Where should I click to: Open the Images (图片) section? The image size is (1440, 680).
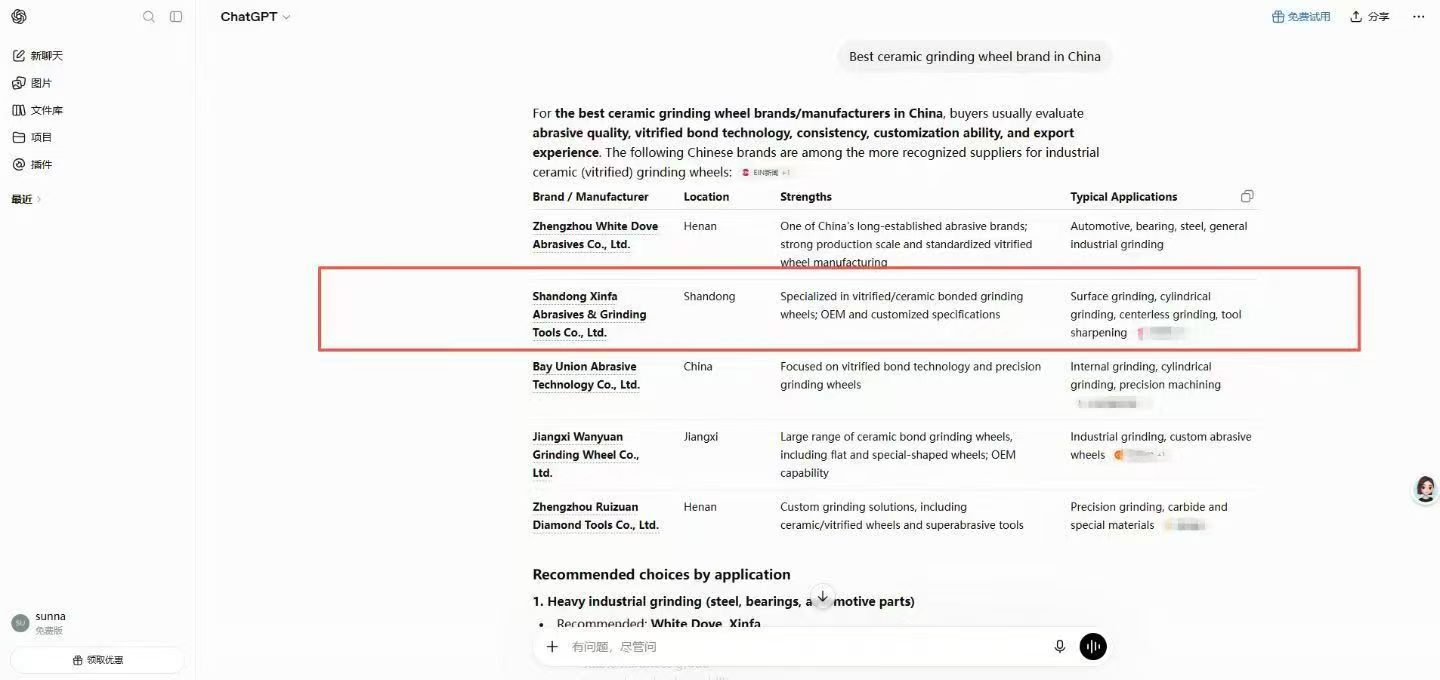pyautogui.click(x=32, y=83)
